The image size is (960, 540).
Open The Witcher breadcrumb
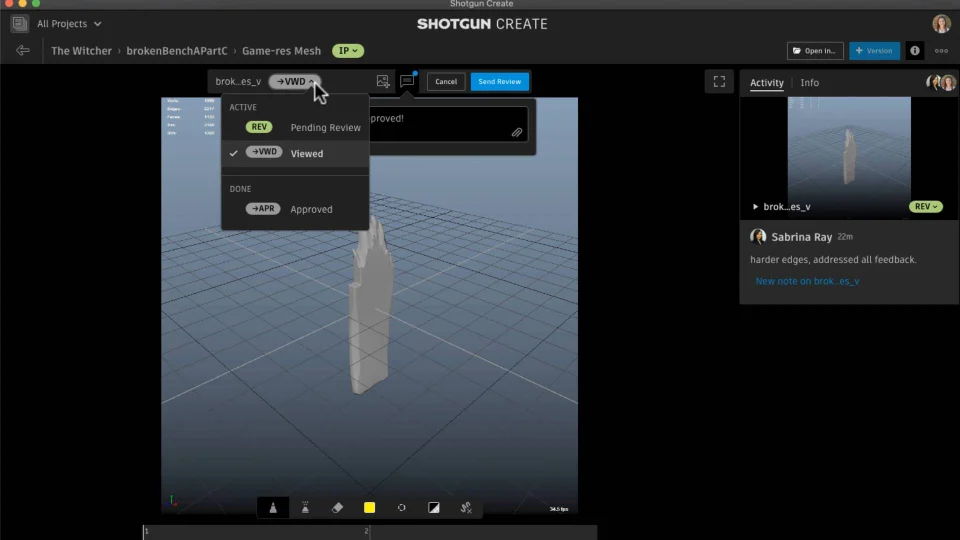[x=81, y=51]
